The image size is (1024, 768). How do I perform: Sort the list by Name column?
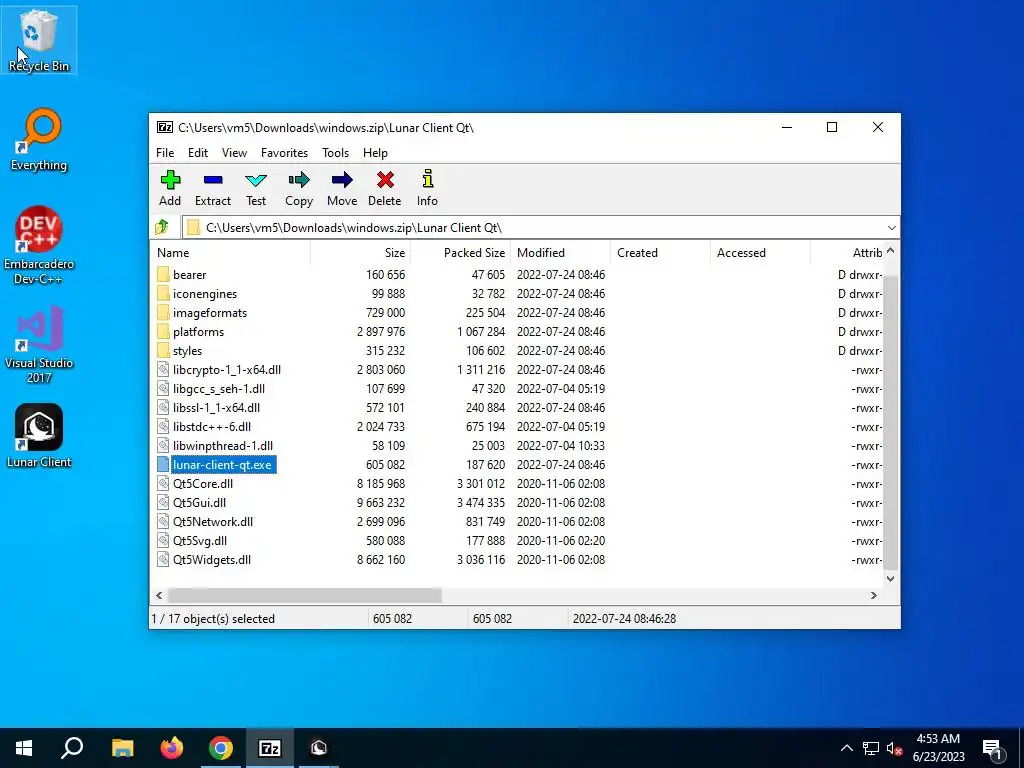pos(231,253)
